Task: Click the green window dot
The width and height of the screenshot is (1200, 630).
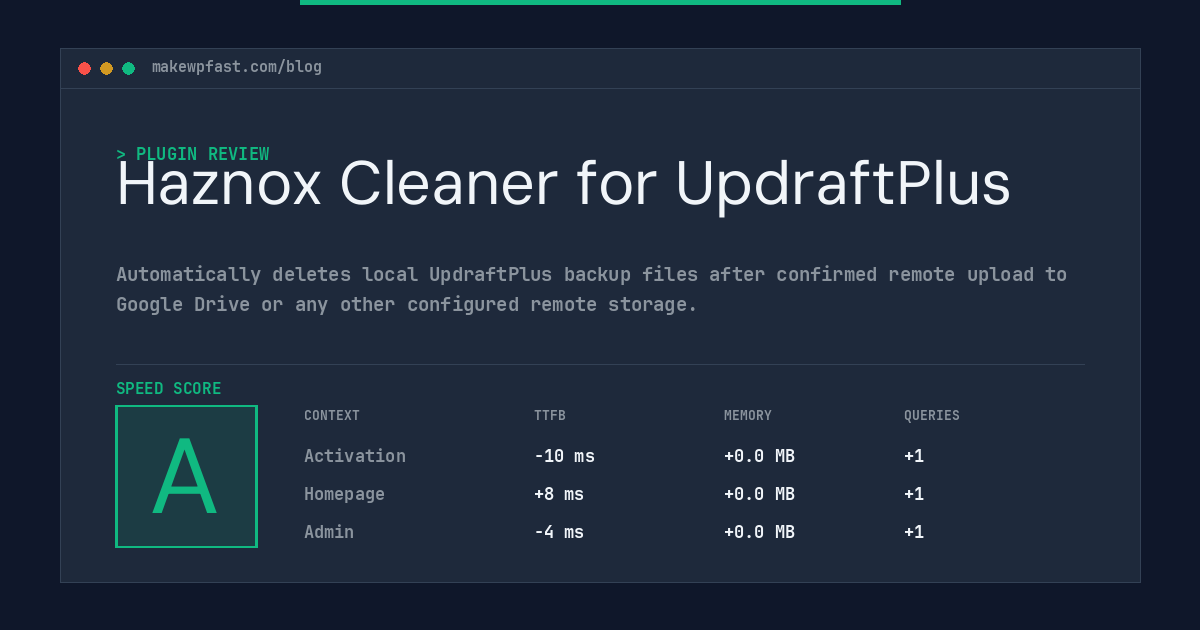Action: point(128,68)
